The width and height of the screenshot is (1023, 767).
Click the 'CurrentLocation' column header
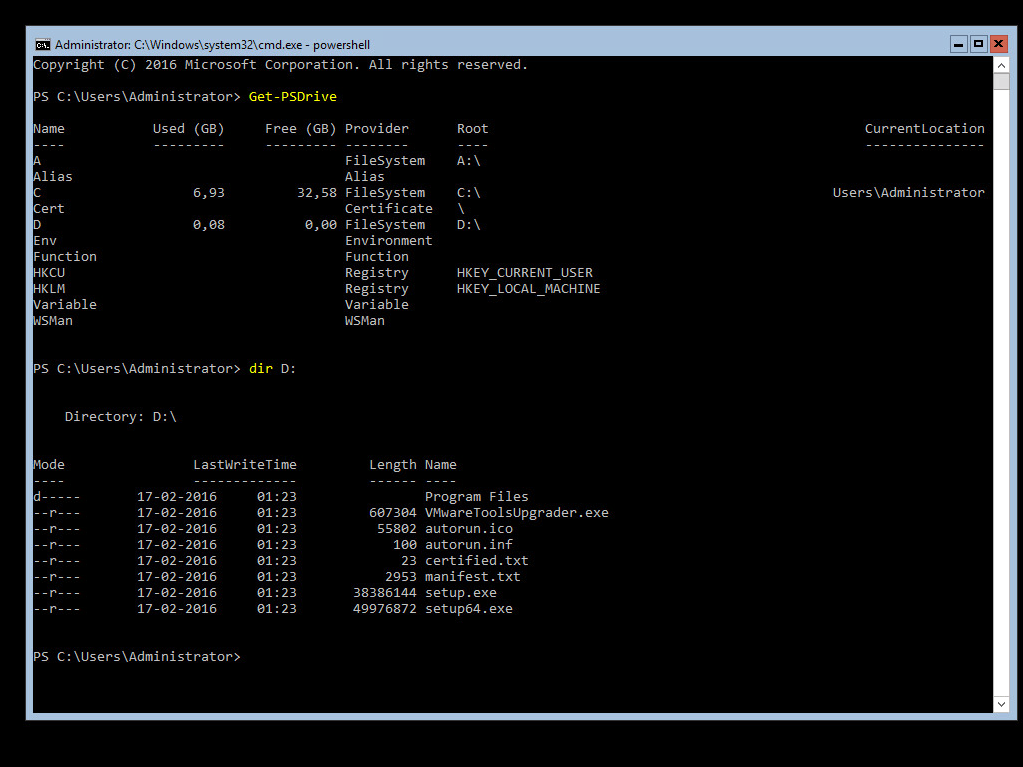click(924, 128)
